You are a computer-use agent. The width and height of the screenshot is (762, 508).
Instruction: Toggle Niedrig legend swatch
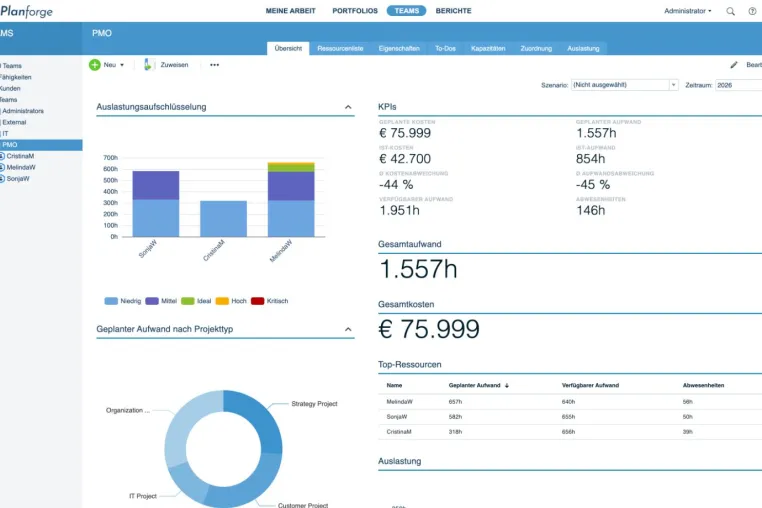(111, 301)
